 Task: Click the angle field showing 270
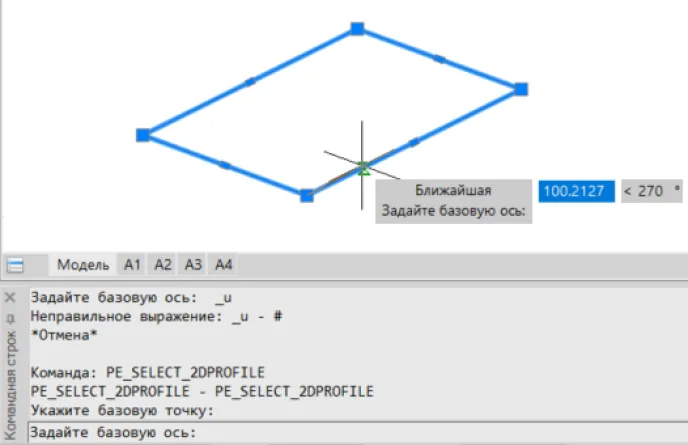(651, 191)
